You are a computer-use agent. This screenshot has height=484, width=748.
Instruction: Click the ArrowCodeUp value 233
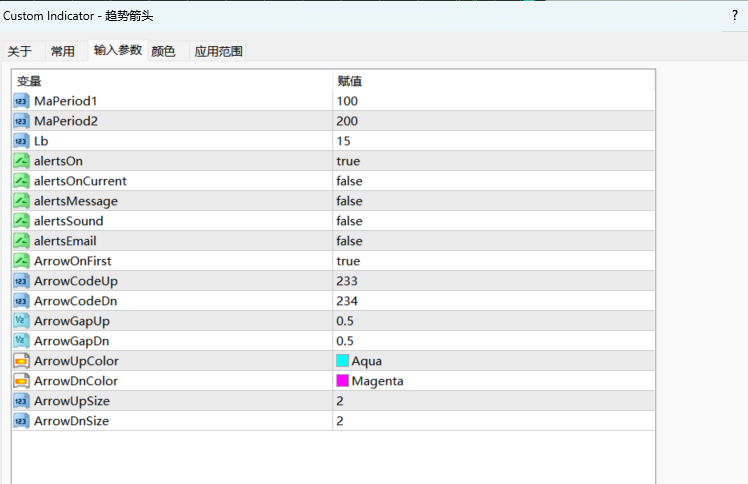(347, 281)
